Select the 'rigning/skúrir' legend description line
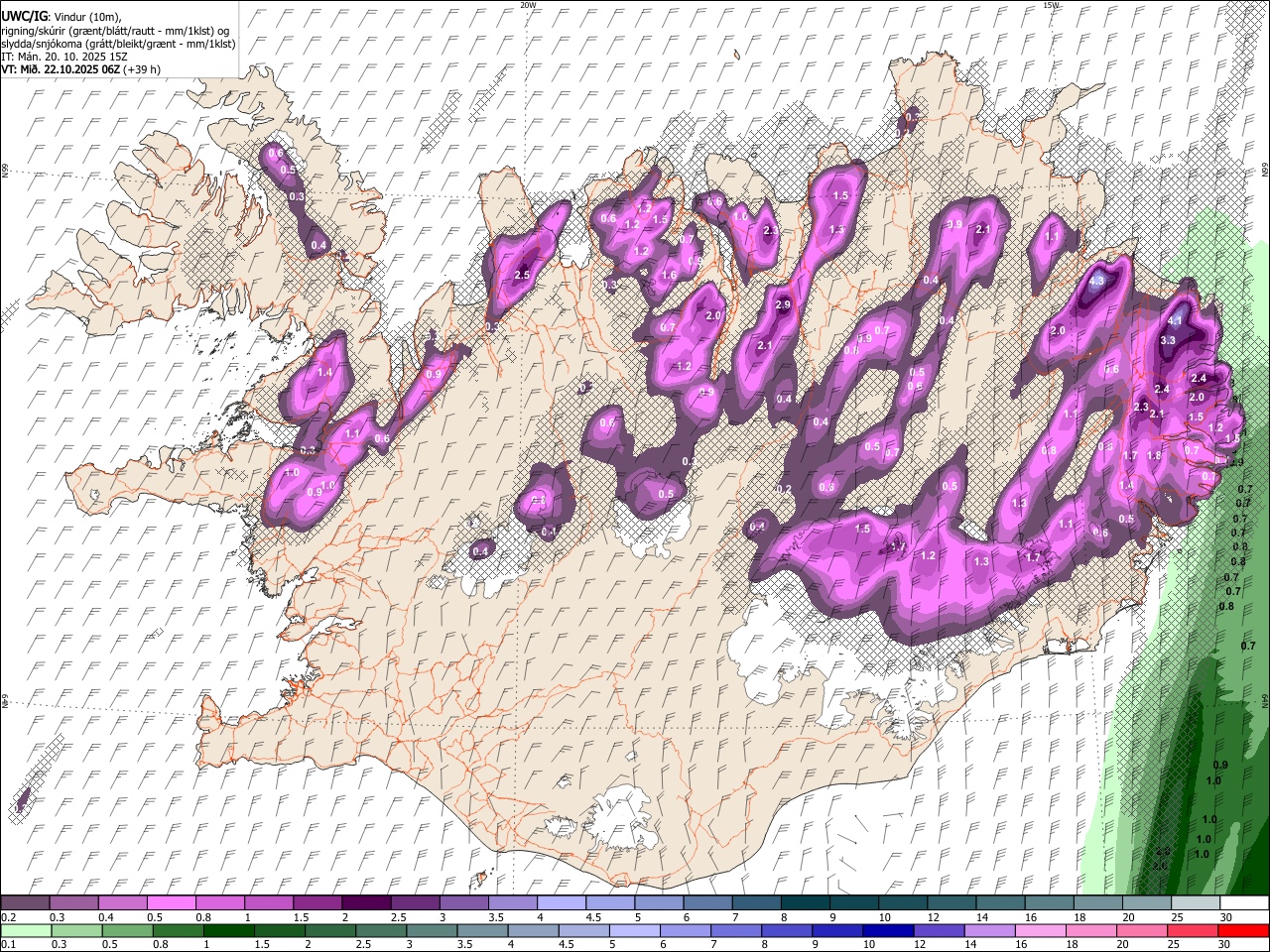The height and width of the screenshot is (952, 1270). (115, 30)
